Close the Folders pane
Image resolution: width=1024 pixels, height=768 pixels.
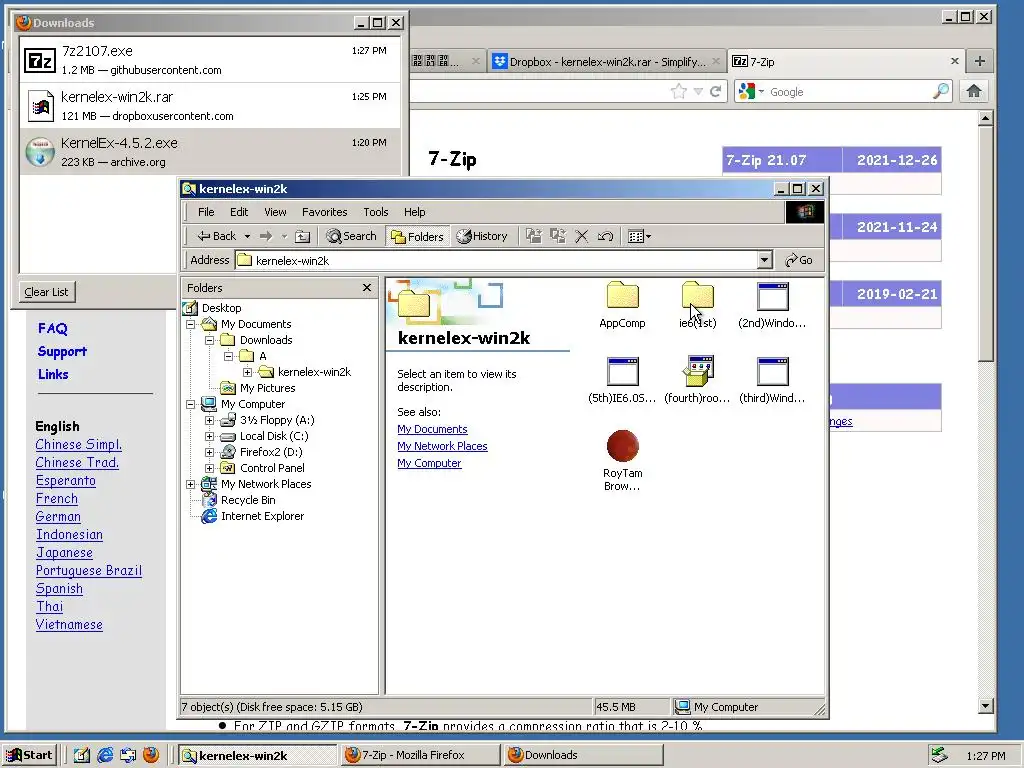366,287
